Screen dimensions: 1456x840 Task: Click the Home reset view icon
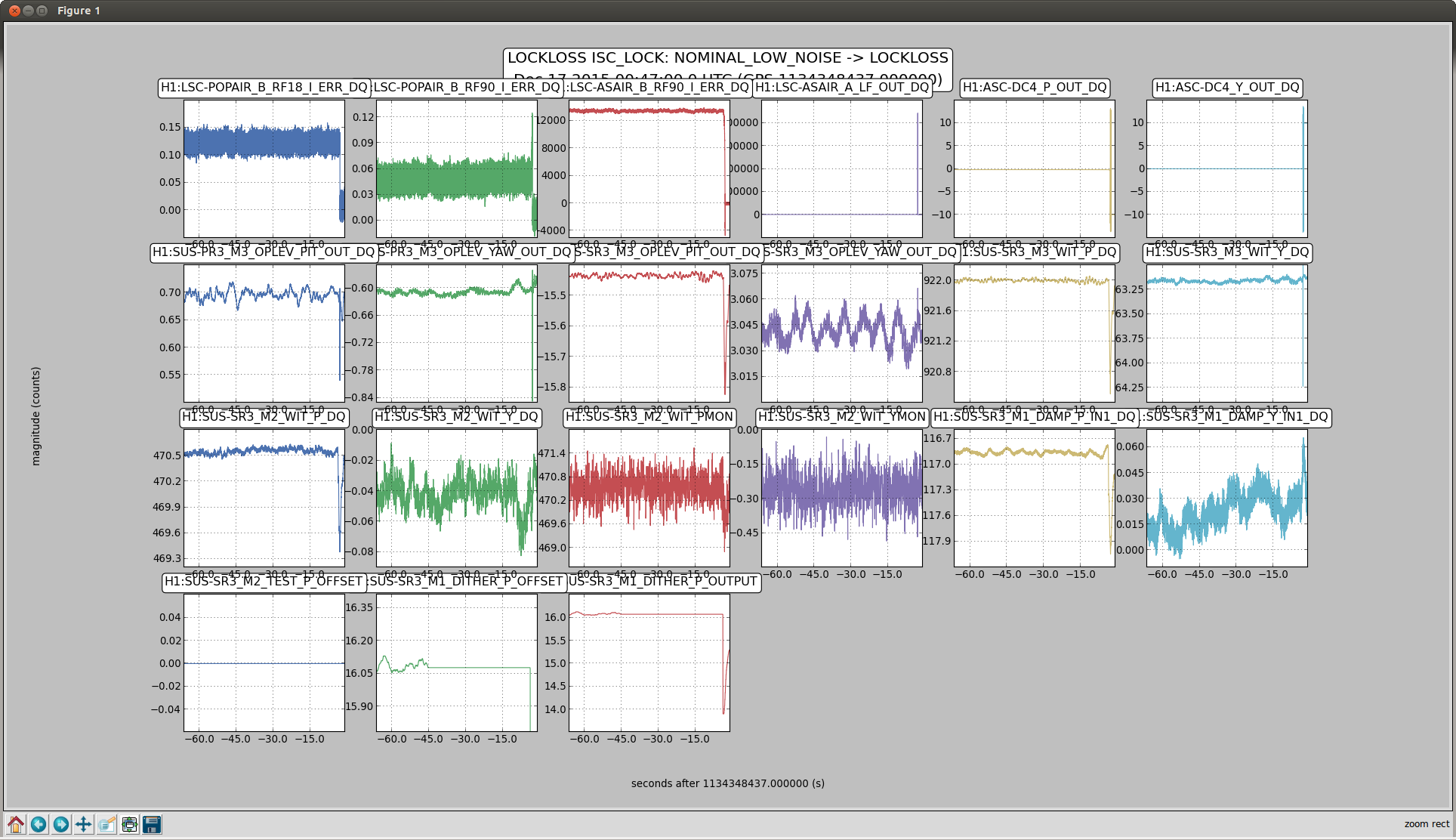coord(16,824)
